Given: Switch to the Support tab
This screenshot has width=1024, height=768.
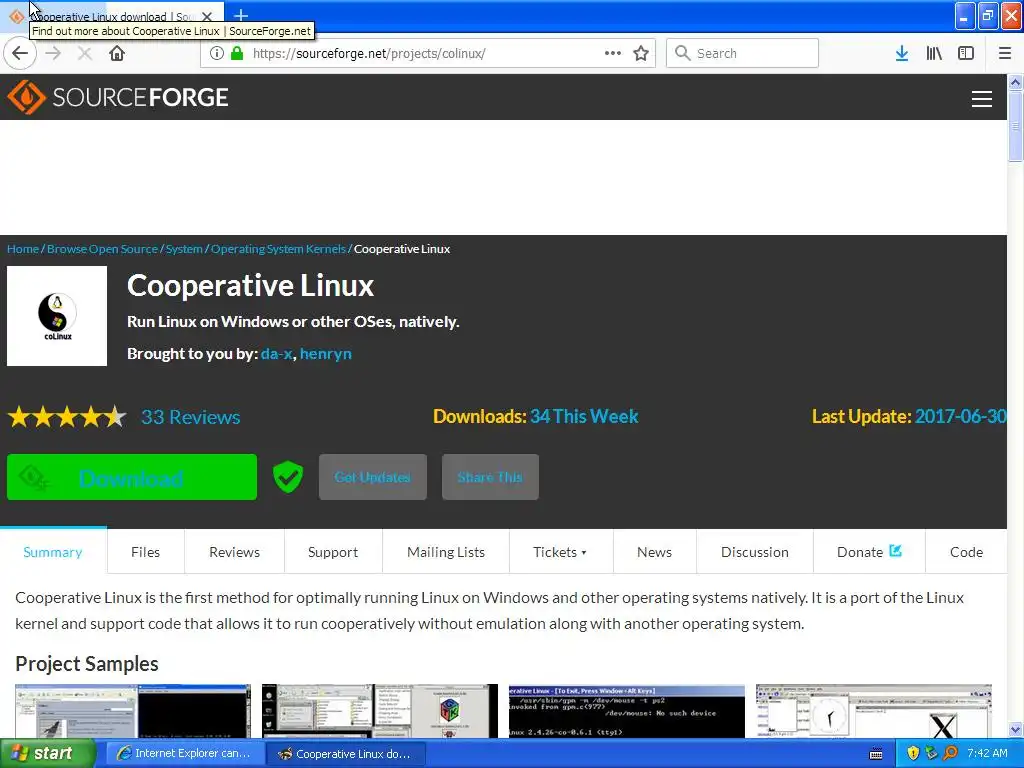Looking at the screenshot, I should pyautogui.click(x=333, y=552).
